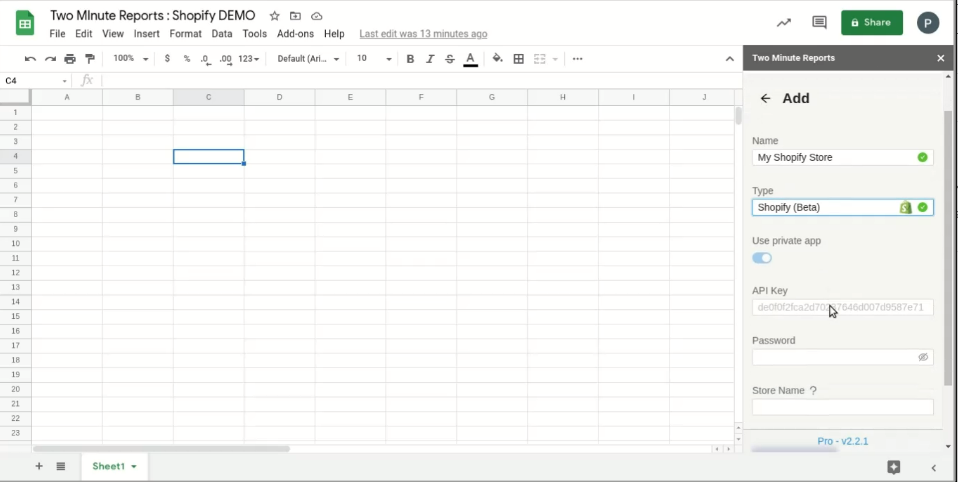Open the comment history icon
Image resolution: width=958 pixels, height=482 pixels.
[819, 23]
